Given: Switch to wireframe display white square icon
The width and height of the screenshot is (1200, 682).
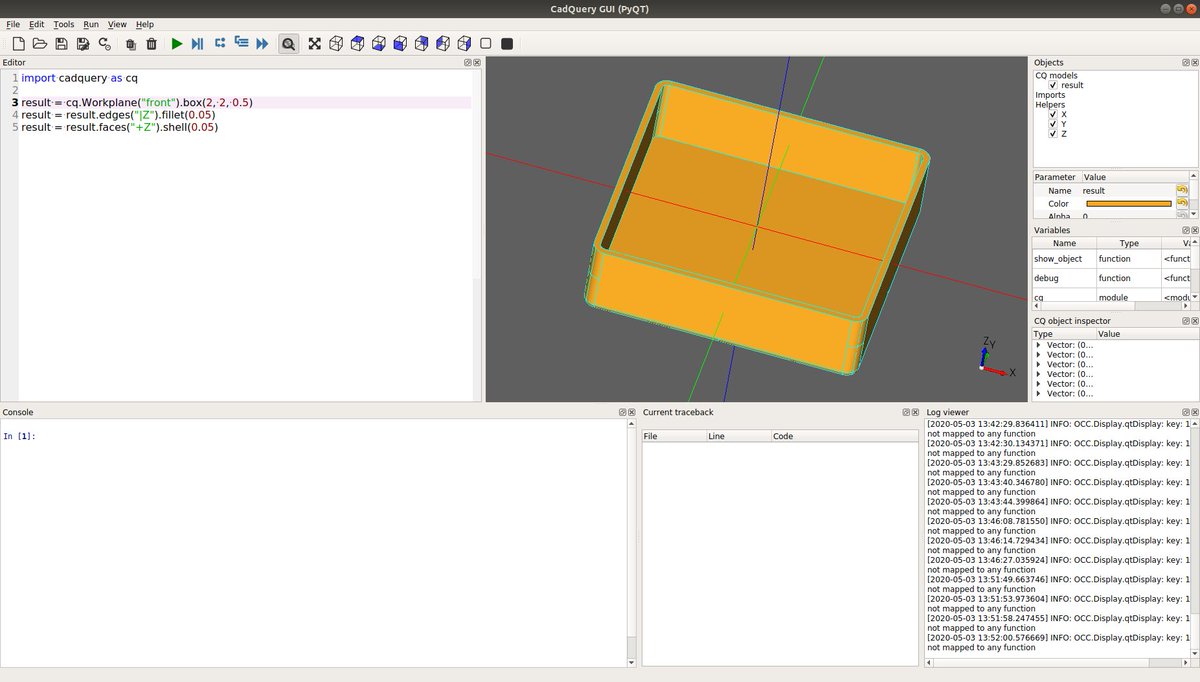Looking at the screenshot, I should 486,44.
